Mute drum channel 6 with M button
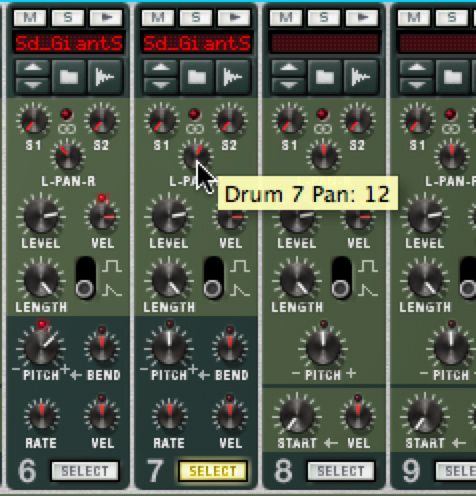Screen dimensions: 476x496 pos(30,17)
